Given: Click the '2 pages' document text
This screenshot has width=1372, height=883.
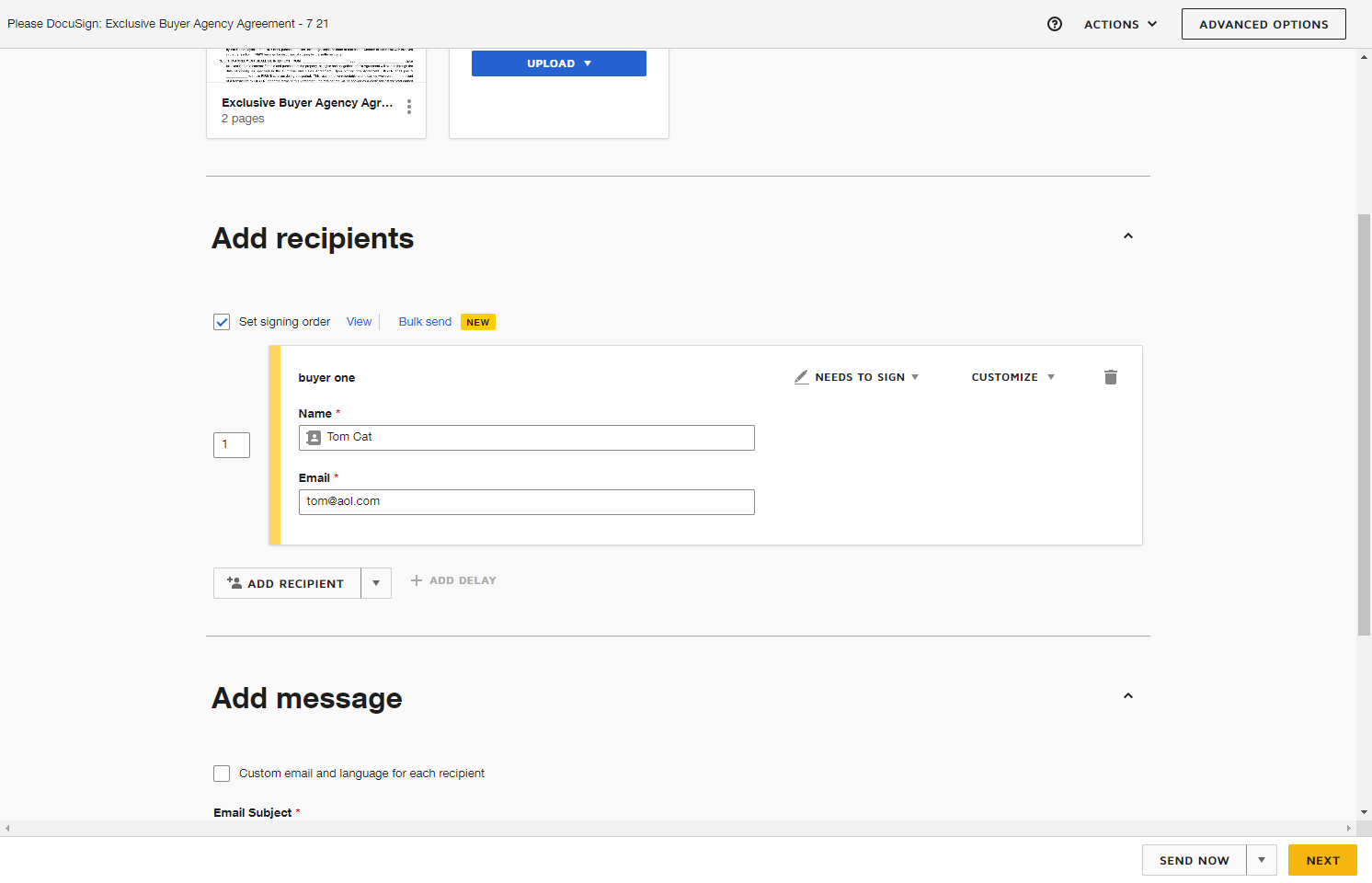Looking at the screenshot, I should [243, 119].
